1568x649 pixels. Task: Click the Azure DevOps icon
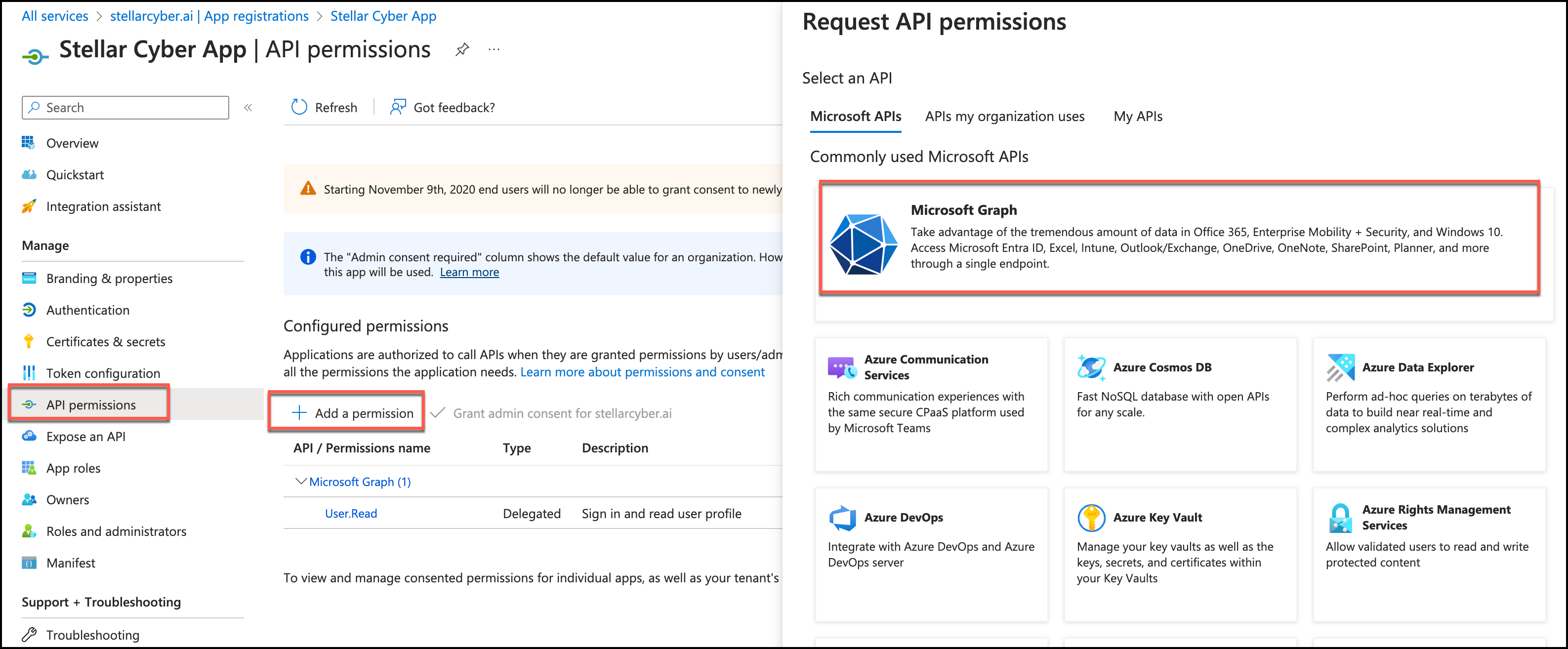pos(842,518)
